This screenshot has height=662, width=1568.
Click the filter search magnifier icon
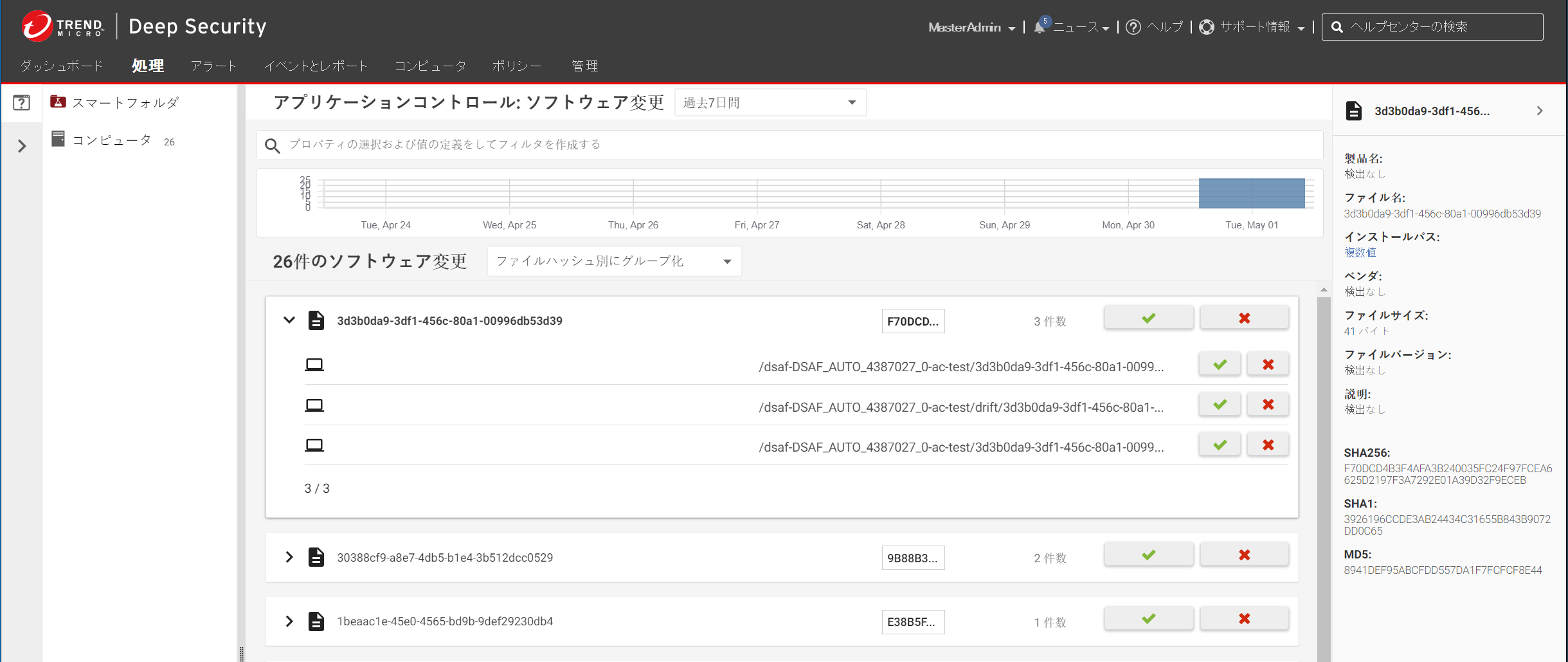click(272, 145)
